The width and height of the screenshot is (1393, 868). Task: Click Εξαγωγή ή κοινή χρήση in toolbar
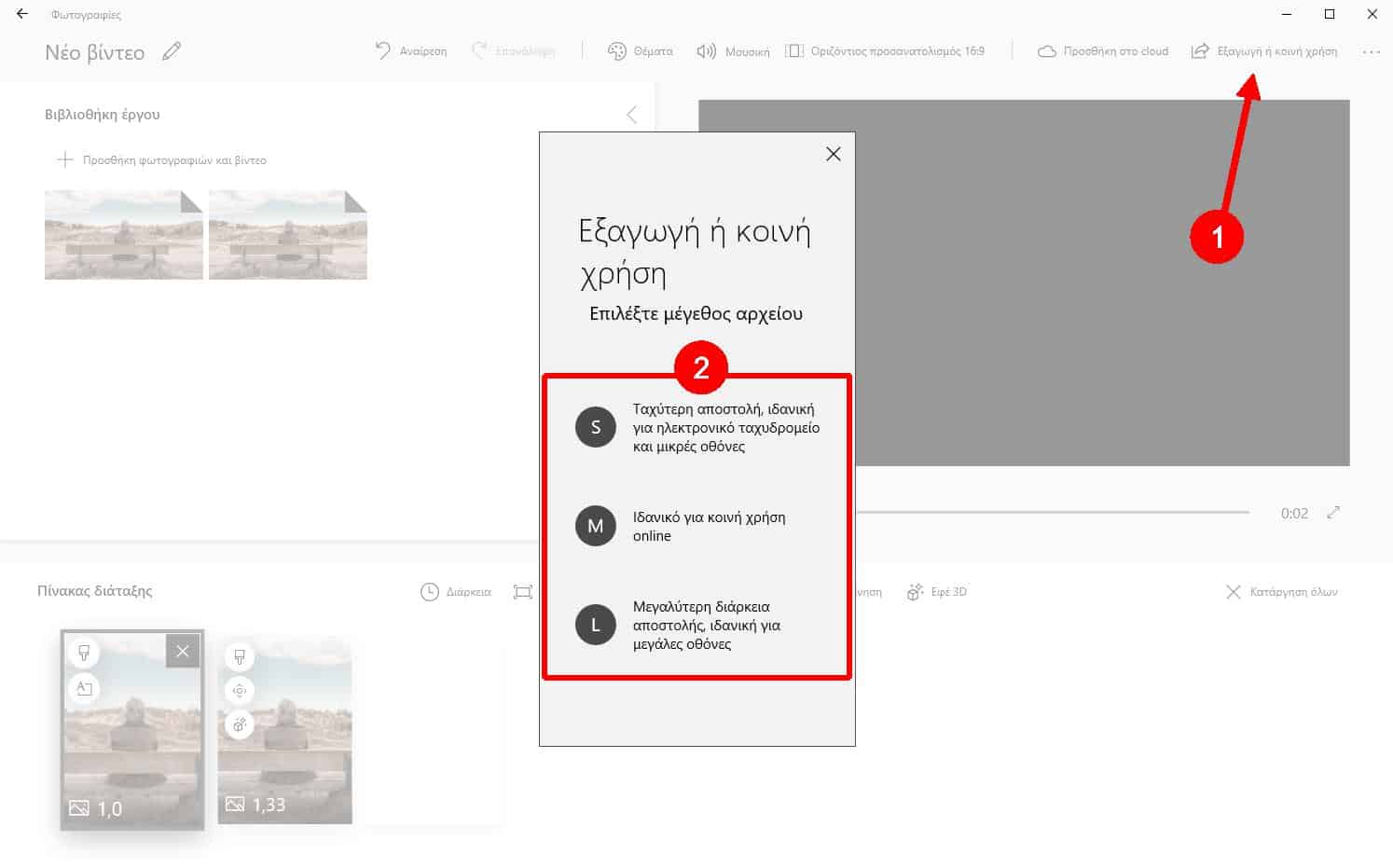coord(1264,51)
